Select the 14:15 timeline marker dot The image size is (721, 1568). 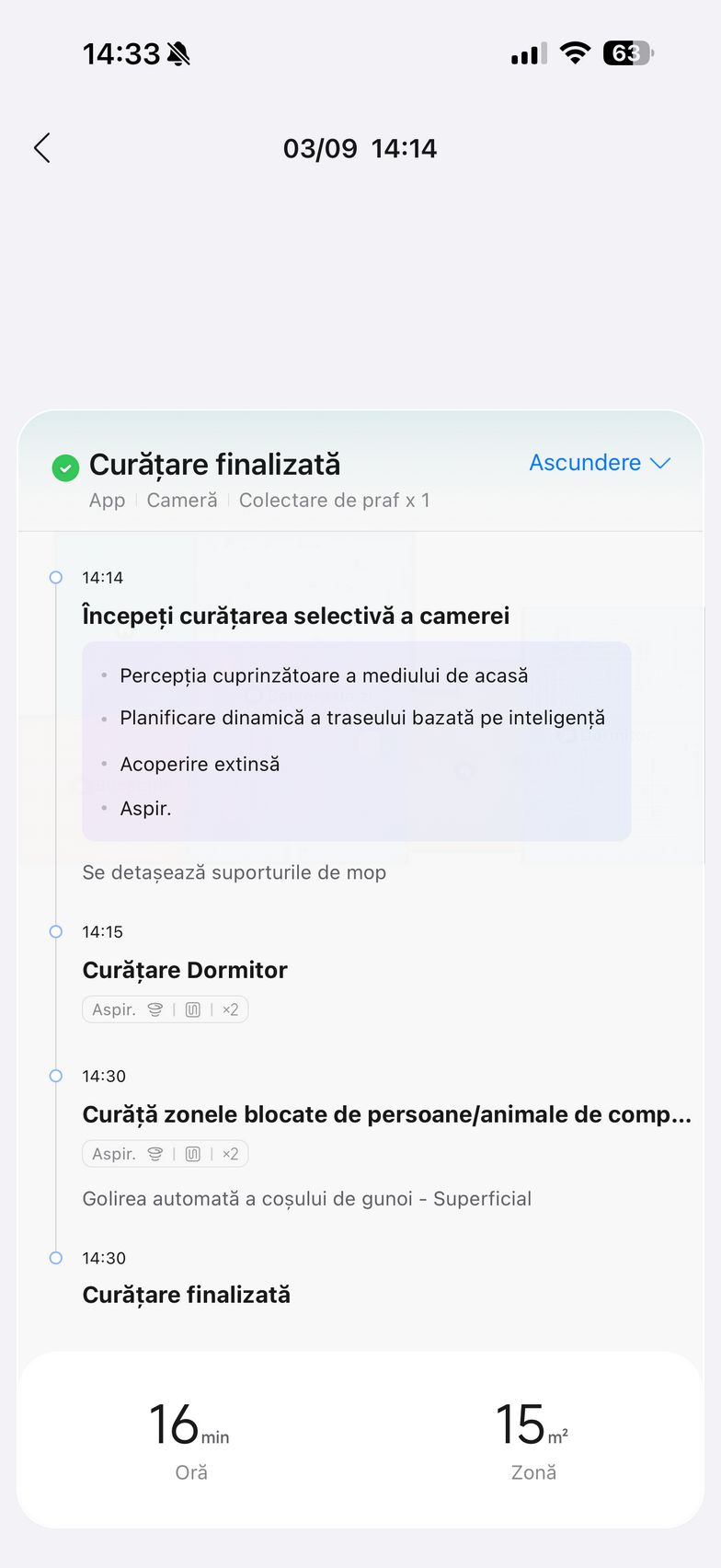coord(56,932)
